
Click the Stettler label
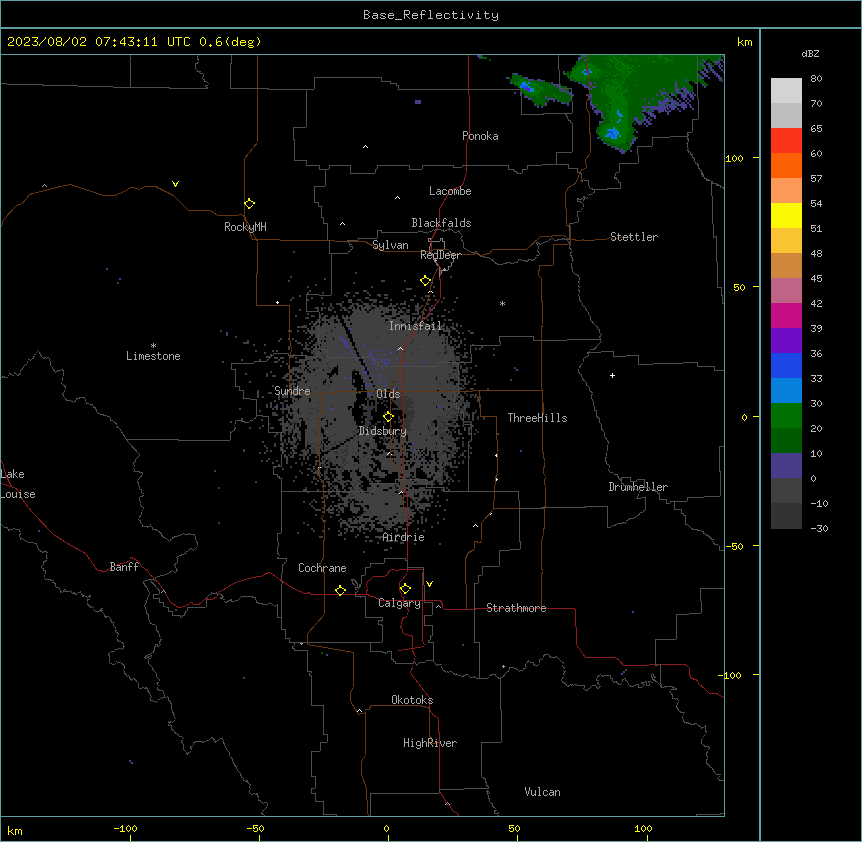point(634,237)
